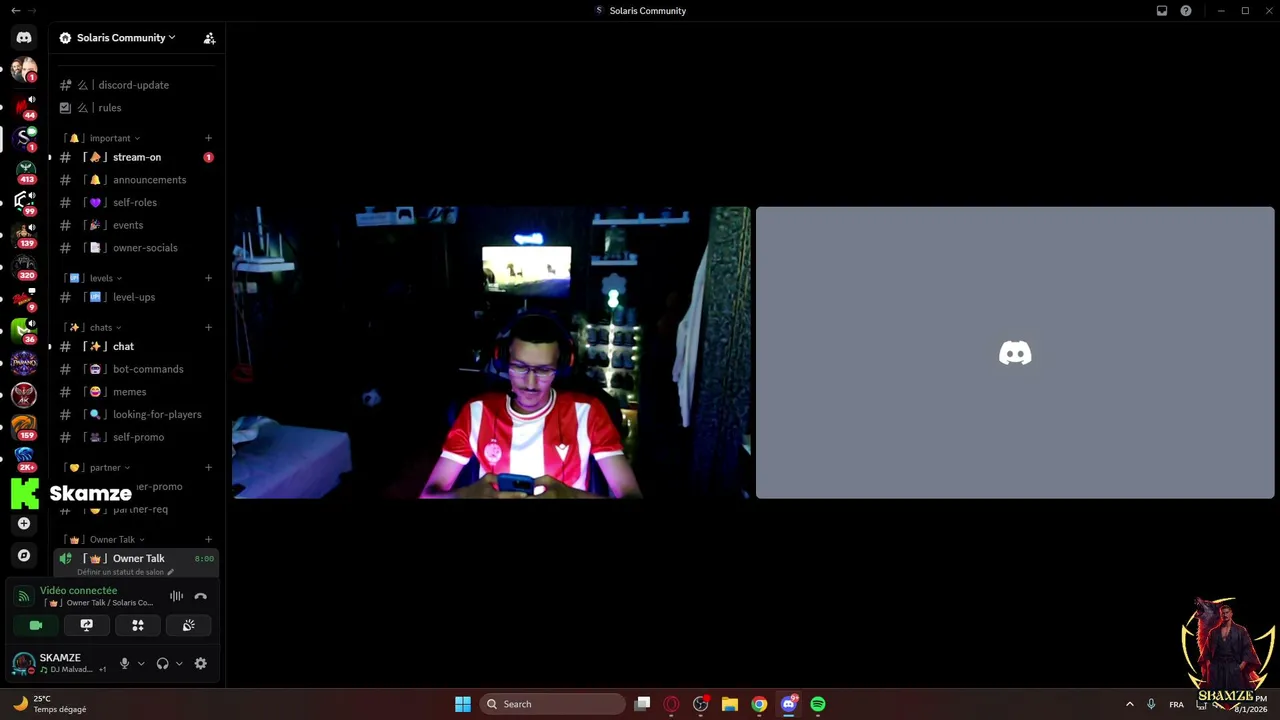This screenshot has width=1280, height=720.
Task: Create a channel in the partner category
Action: point(208,467)
